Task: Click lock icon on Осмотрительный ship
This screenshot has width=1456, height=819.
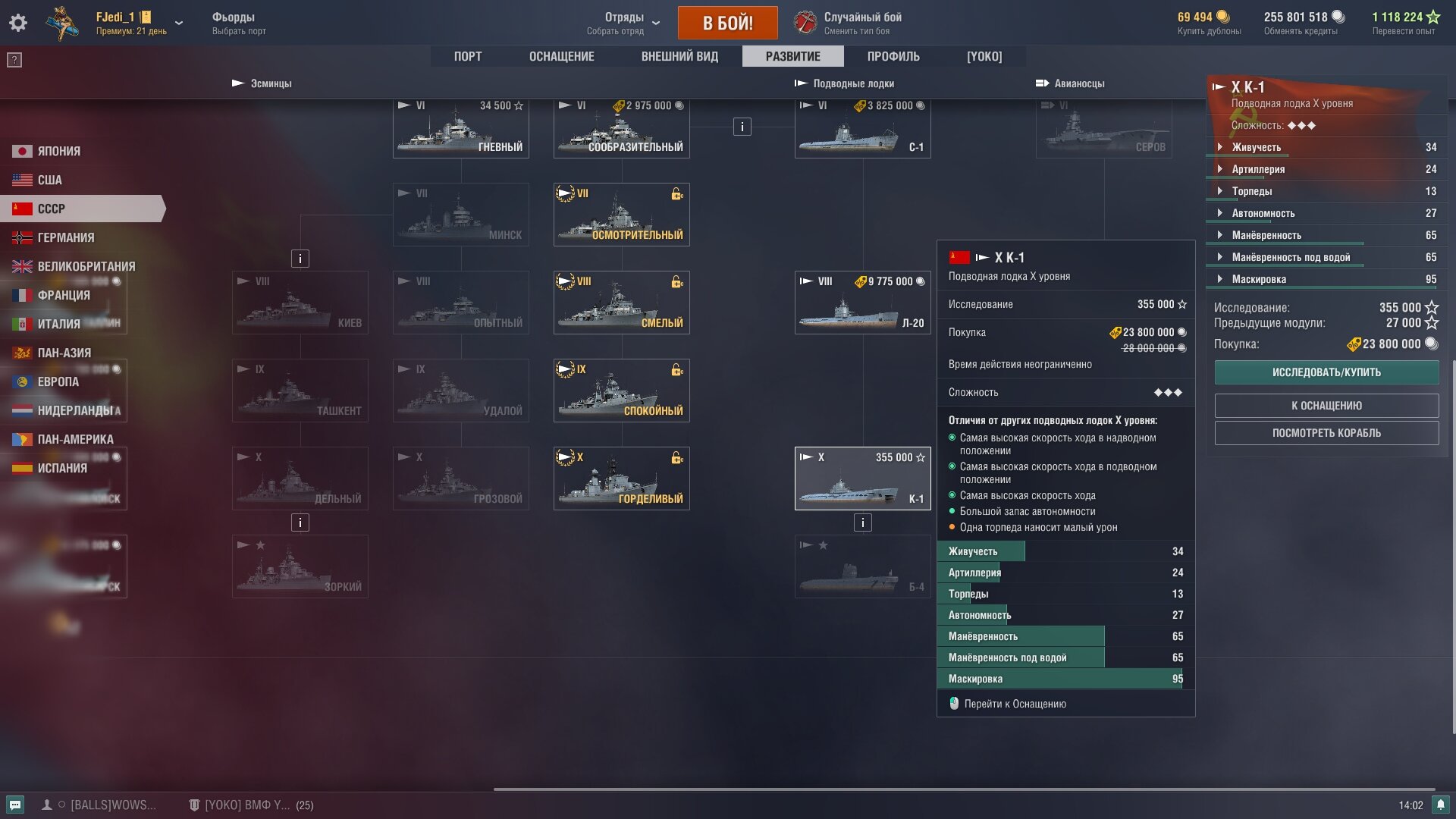Action: [x=676, y=194]
